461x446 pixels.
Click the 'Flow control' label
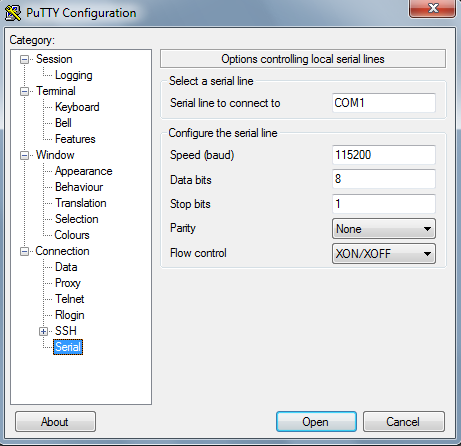click(198, 253)
